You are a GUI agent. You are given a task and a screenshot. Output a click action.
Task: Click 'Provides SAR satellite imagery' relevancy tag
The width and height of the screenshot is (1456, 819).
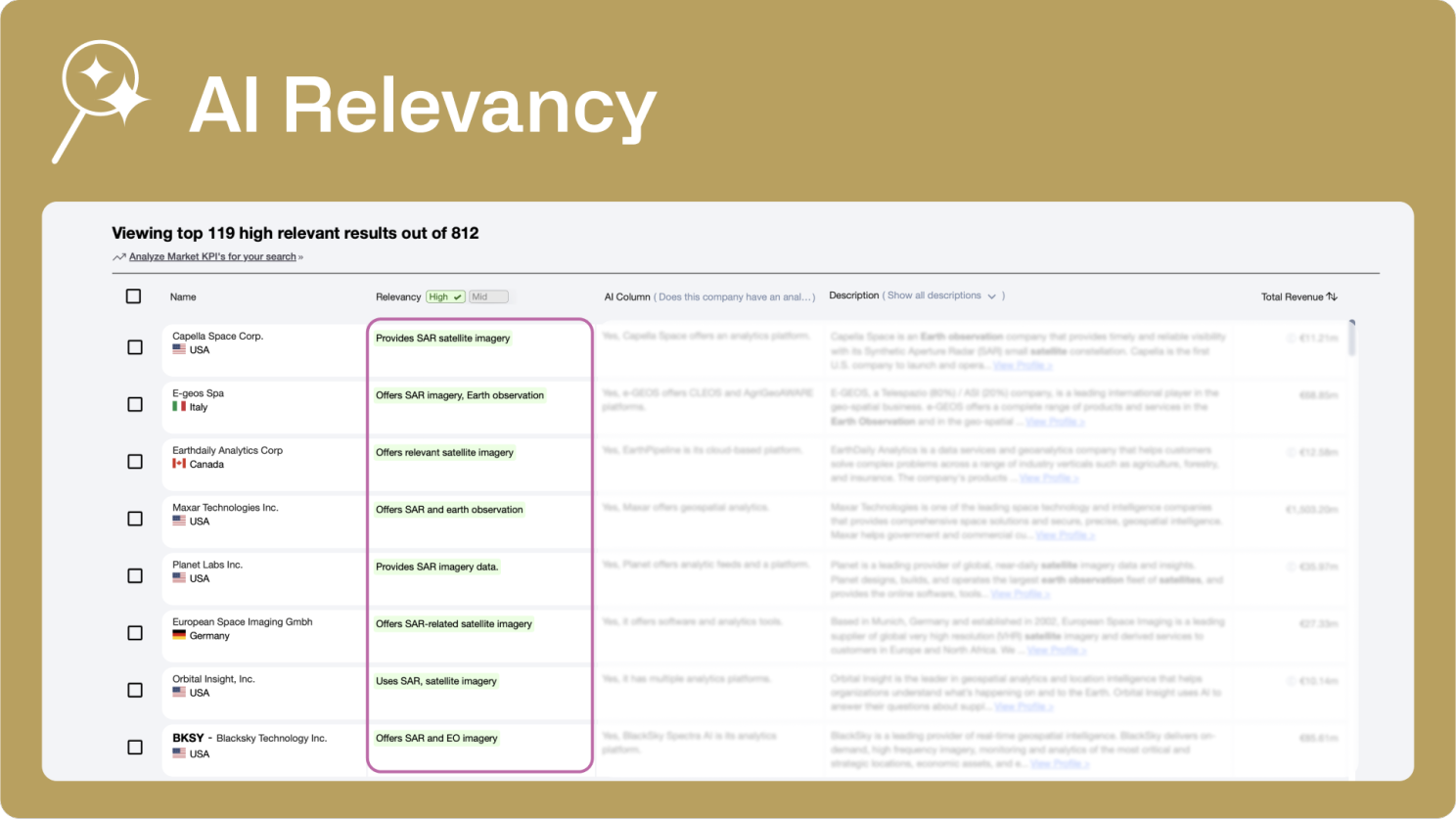point(443,339)
